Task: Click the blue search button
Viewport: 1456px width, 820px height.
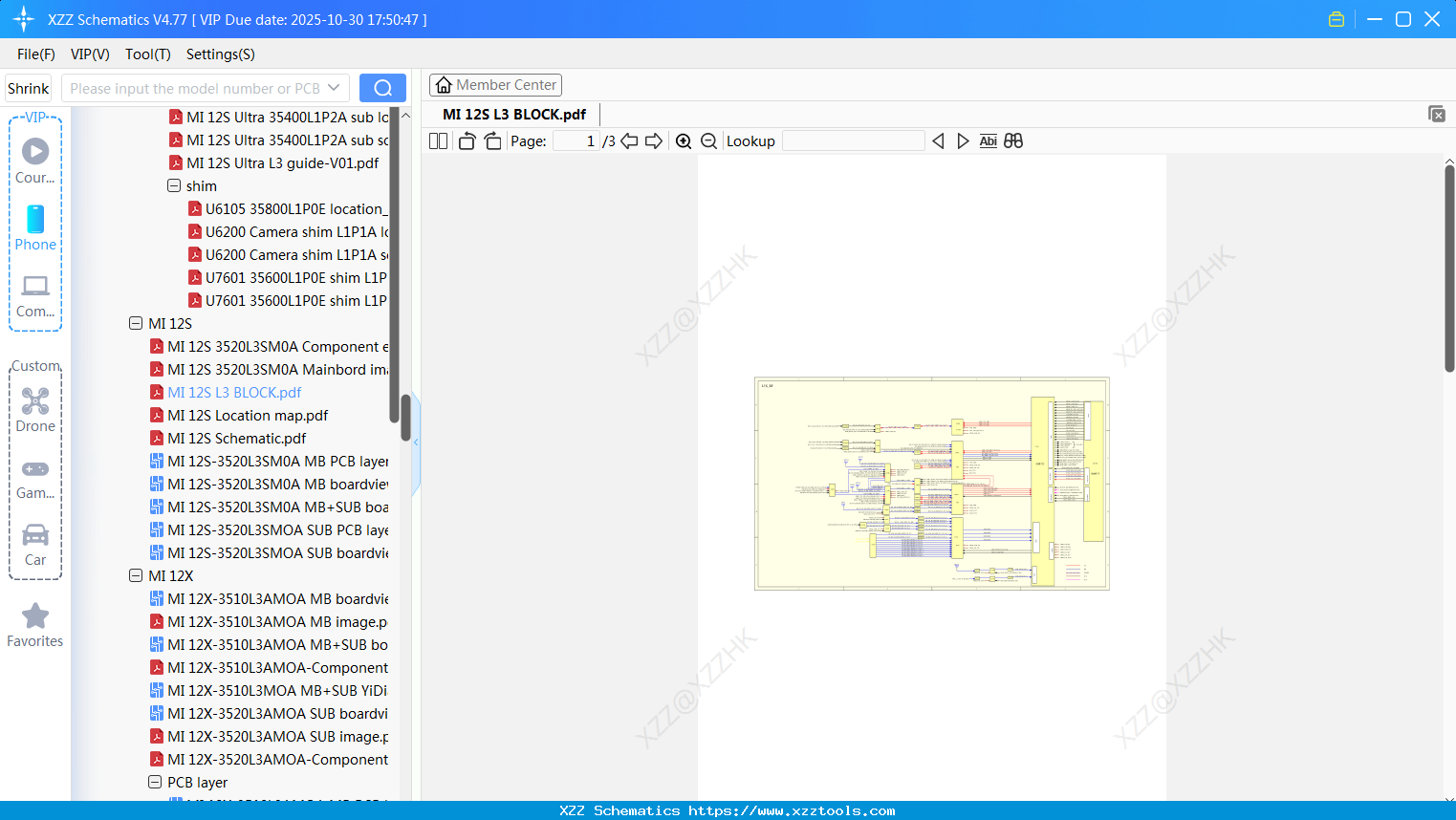Action: (x=382, y=88)
